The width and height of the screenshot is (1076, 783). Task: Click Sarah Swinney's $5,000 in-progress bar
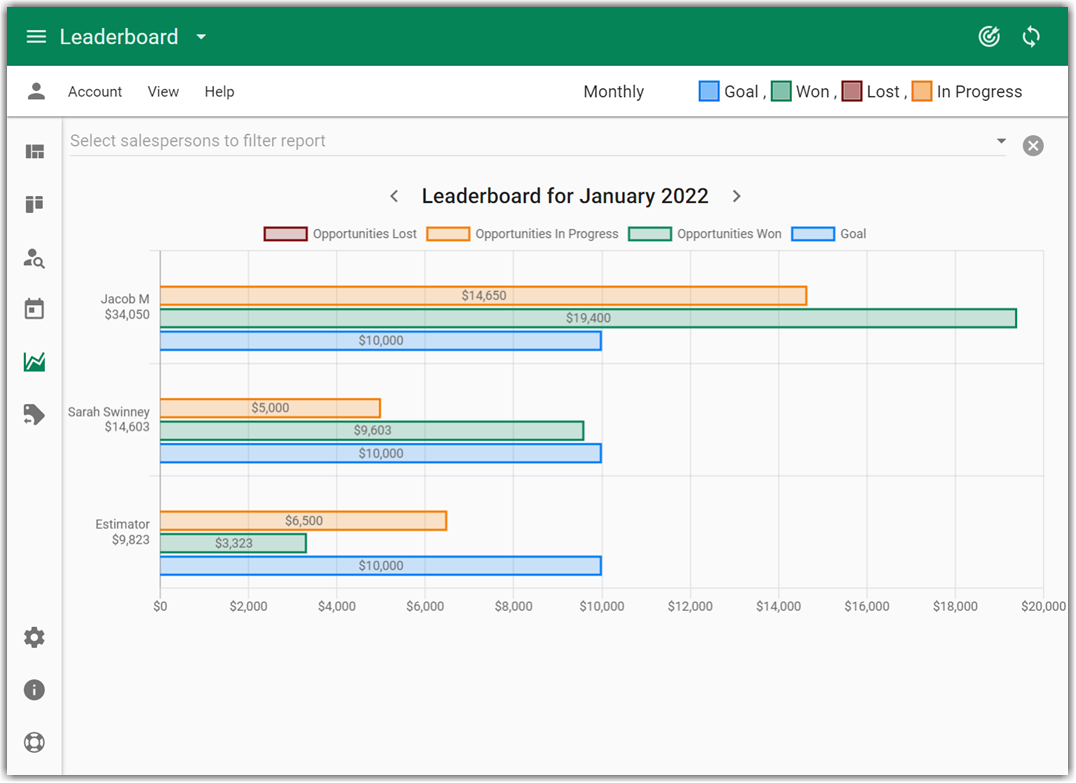coord(270,408)
